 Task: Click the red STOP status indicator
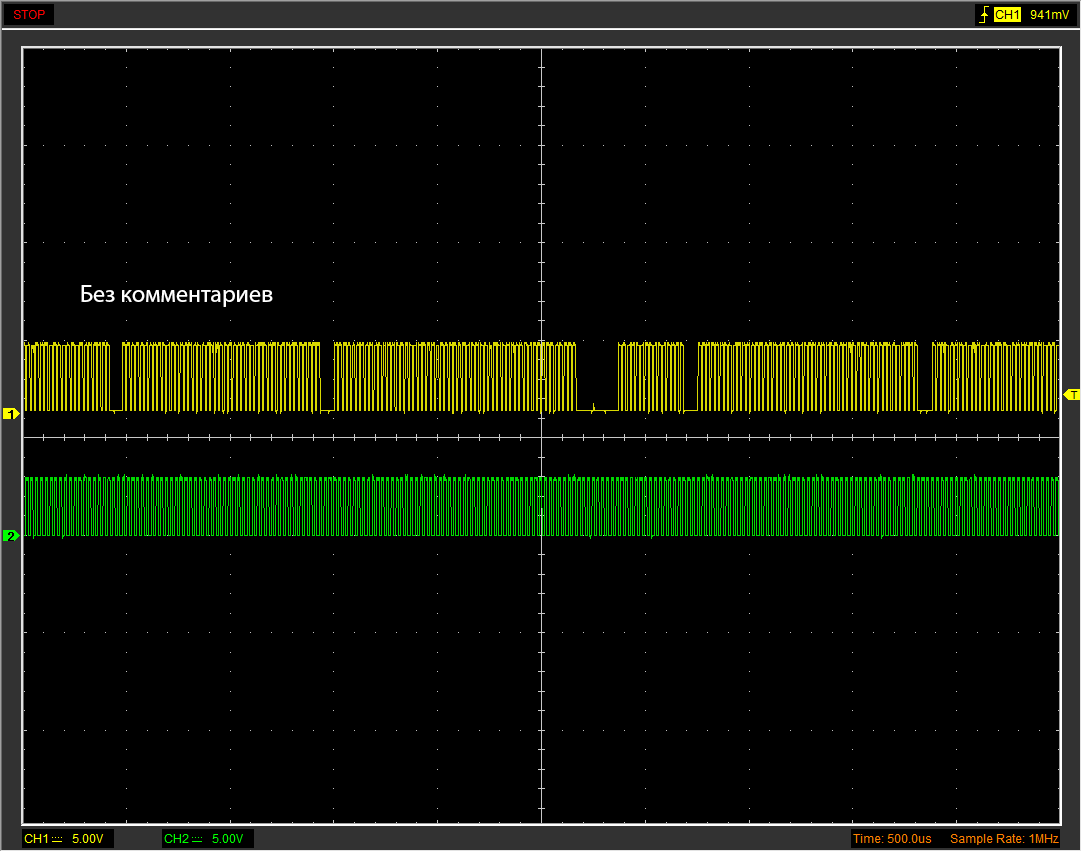(29, 14)
